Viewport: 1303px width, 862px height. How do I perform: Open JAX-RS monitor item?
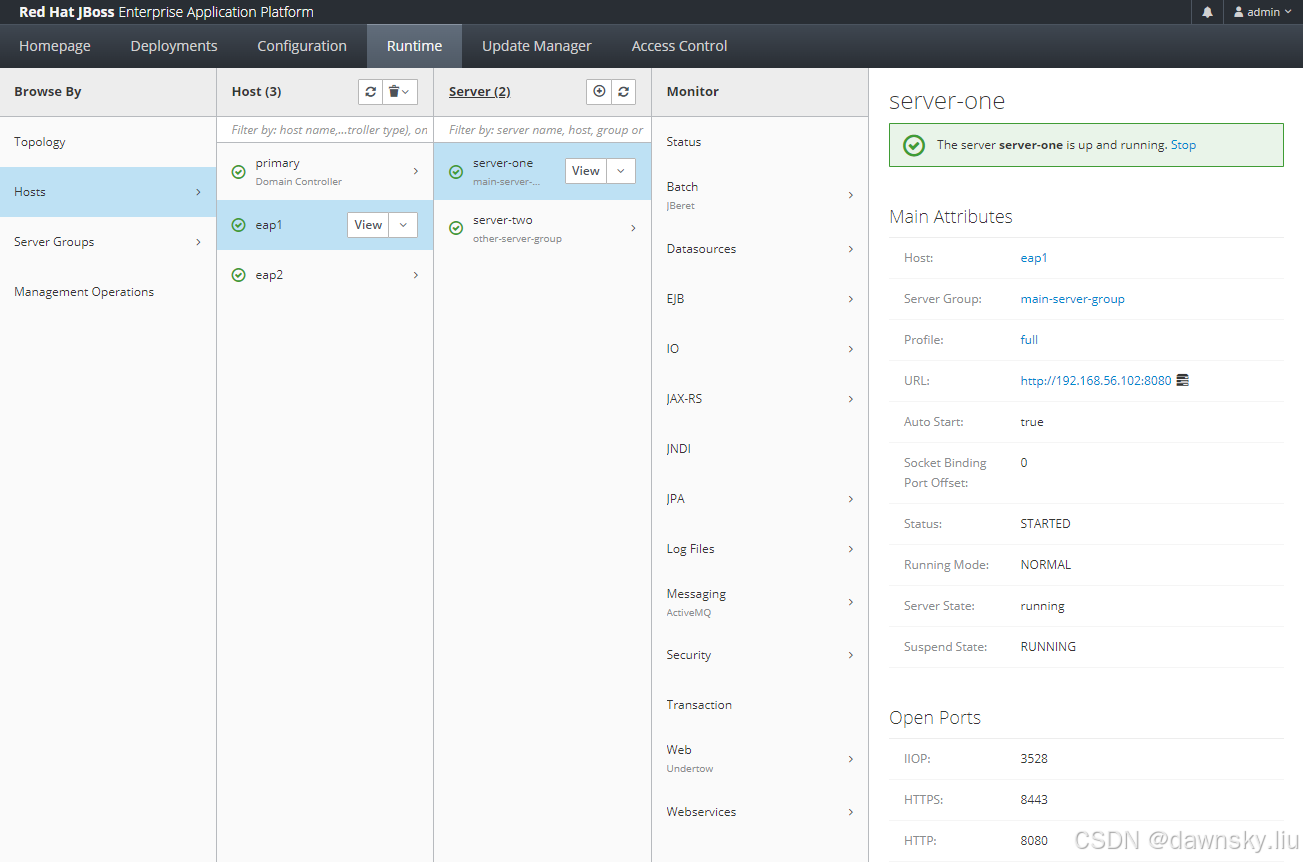click(x=760, y=399)
